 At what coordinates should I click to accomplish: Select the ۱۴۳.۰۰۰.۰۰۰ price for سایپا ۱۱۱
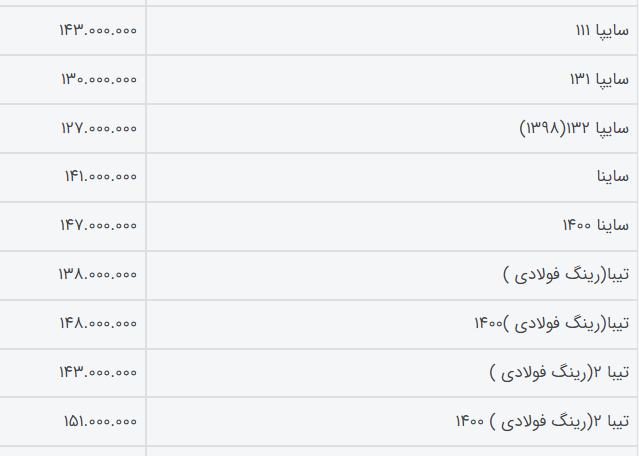pos(98,30)
